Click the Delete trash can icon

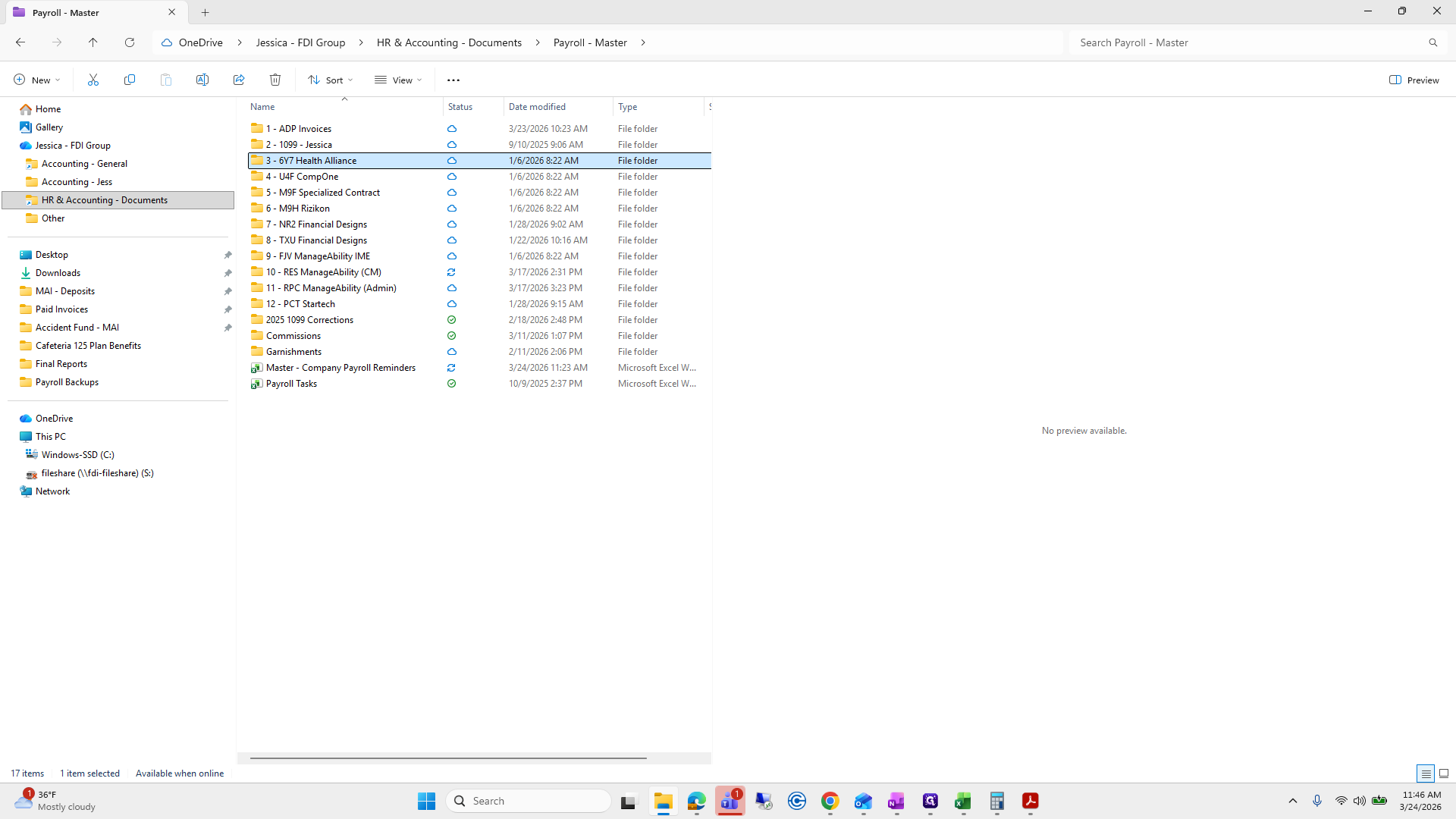click(275, 80)
